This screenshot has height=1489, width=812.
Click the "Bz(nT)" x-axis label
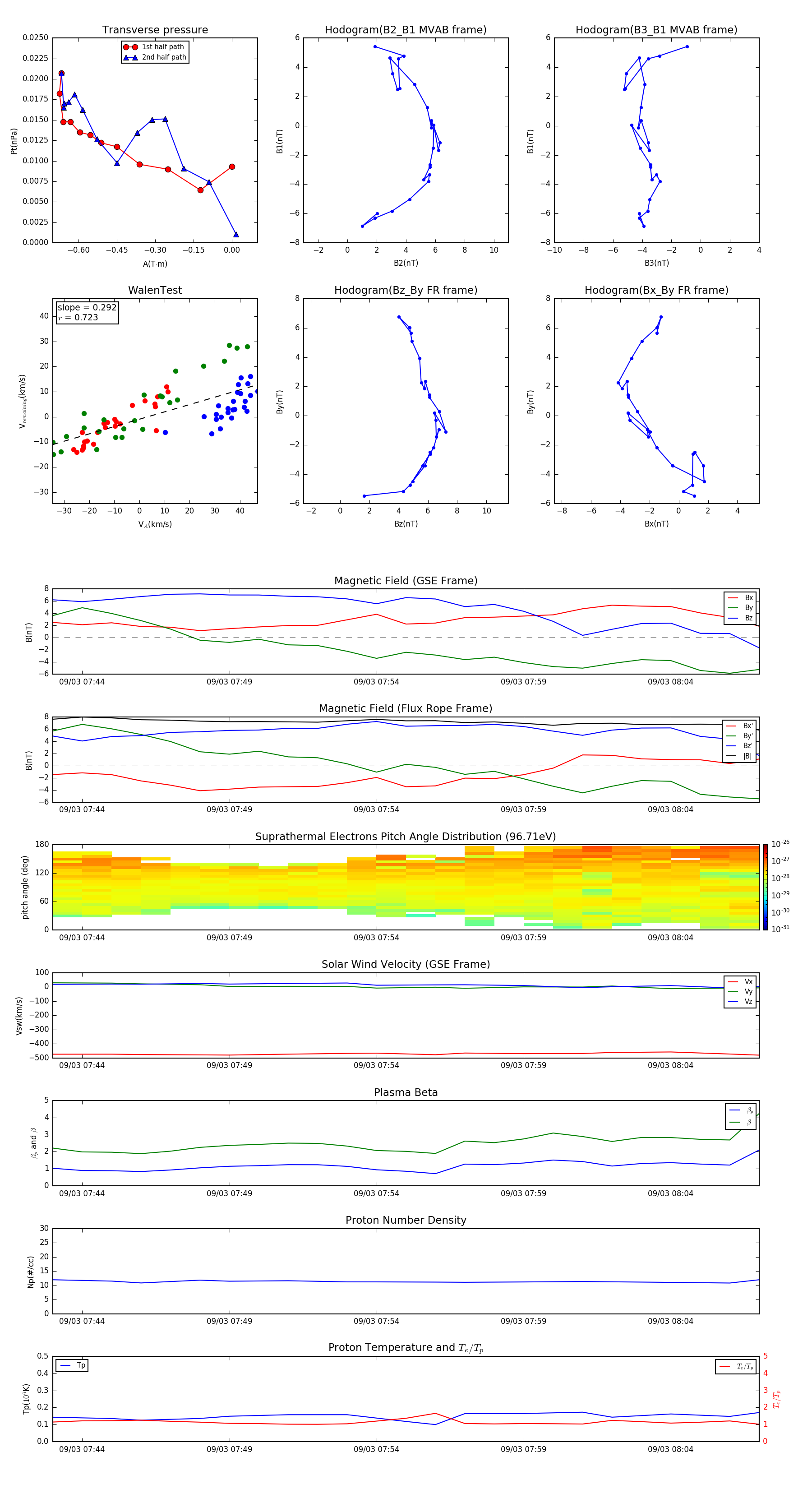click(406, 524)
